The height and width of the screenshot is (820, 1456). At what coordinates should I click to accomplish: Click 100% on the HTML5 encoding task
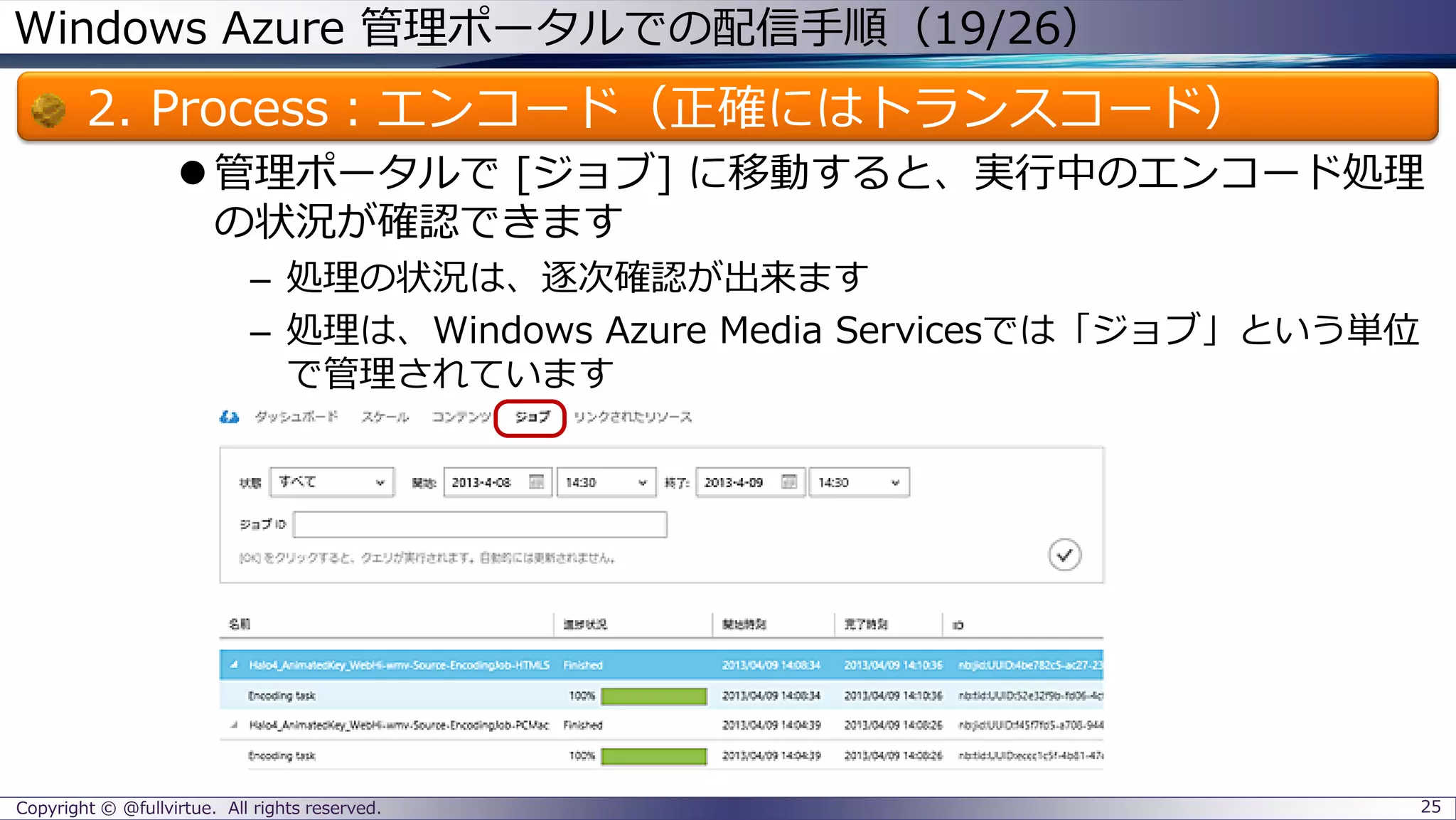pos(582,696)
